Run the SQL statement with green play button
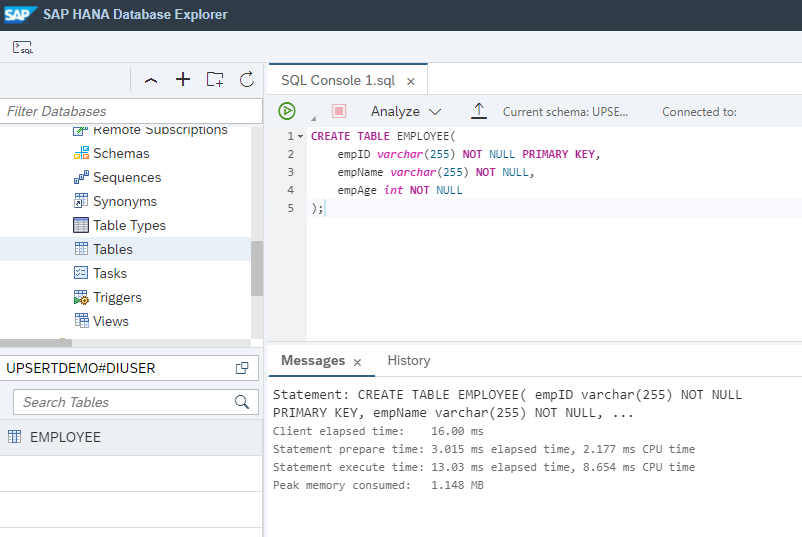The width and height of the screenshot is (802, 537). tap(287, 111)
